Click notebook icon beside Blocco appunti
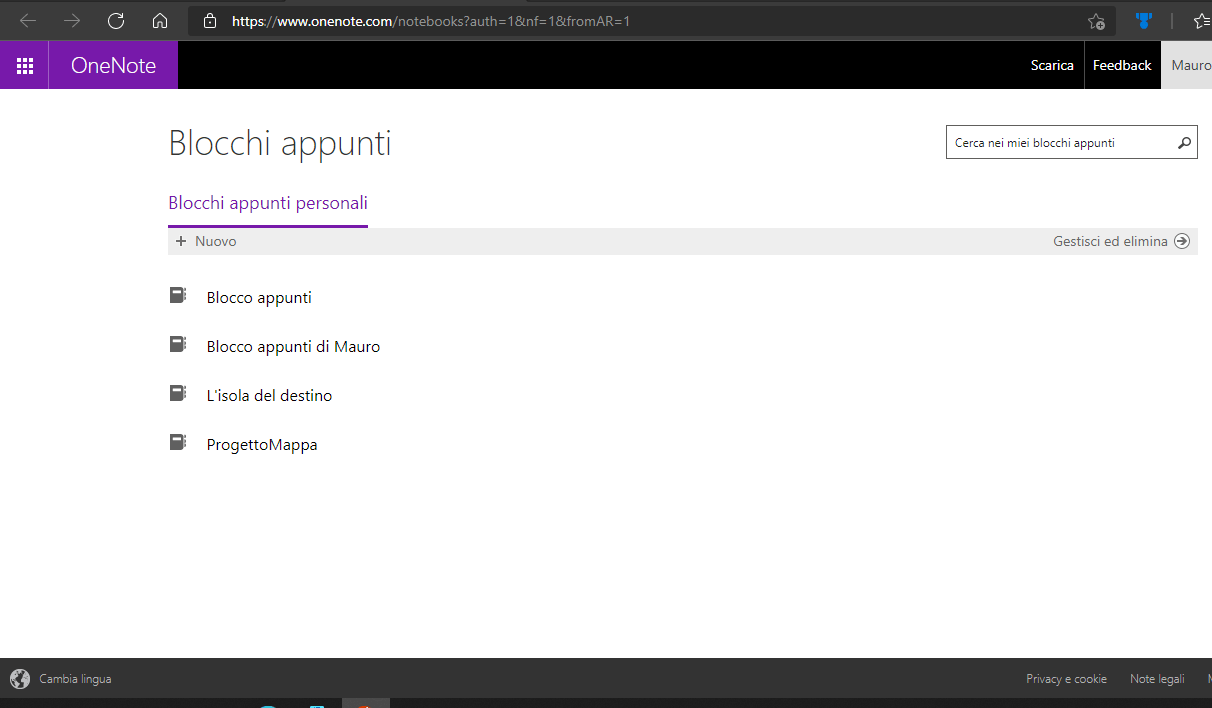This screenshot has height=708, width=1212. (178, 296)
